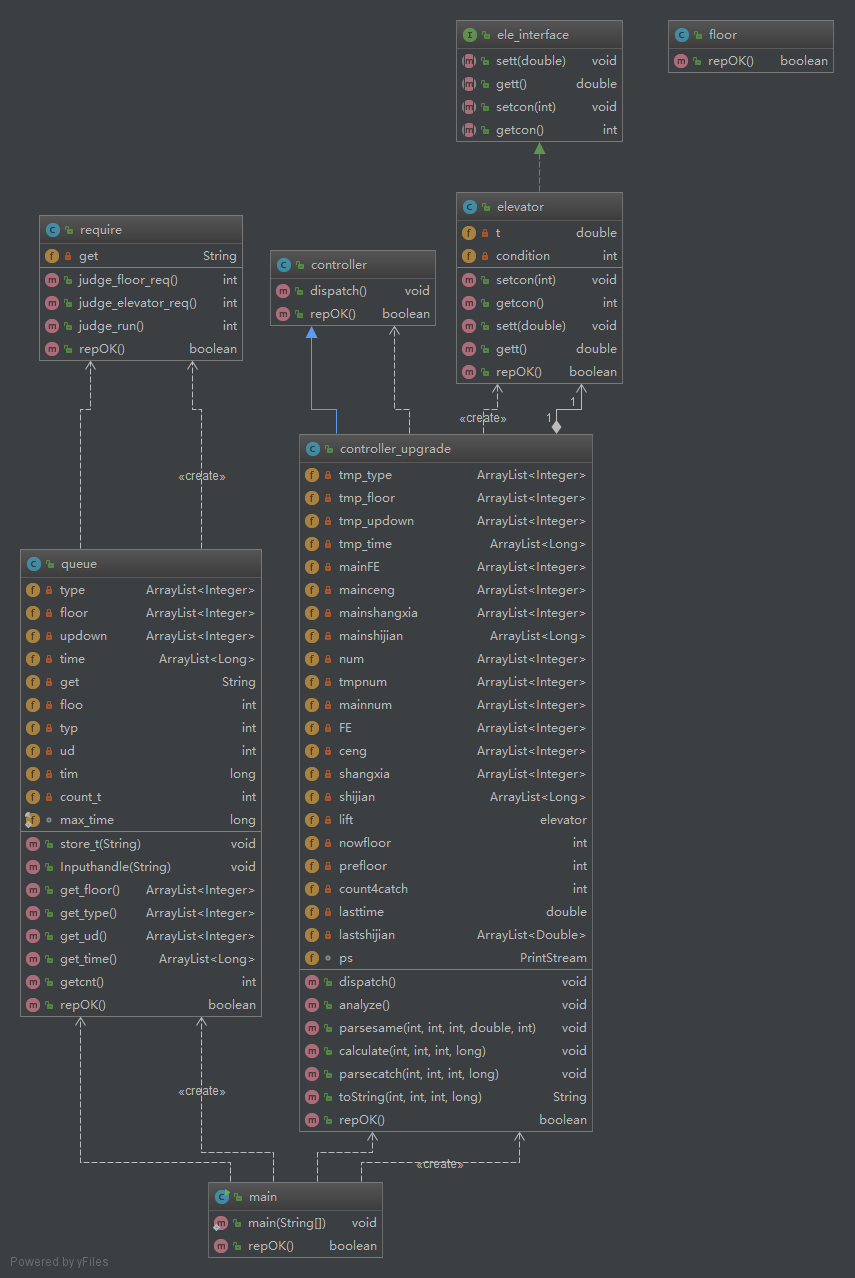
Task: Select the require class title
Action: pyautogui.click(x=100, y=230)
